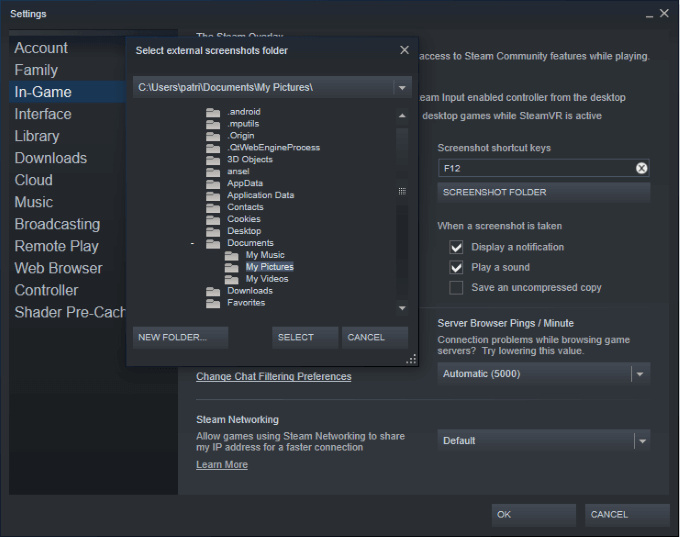Enable Save an uncompressed copy
The image size is (680, 537).
[456, 288]
